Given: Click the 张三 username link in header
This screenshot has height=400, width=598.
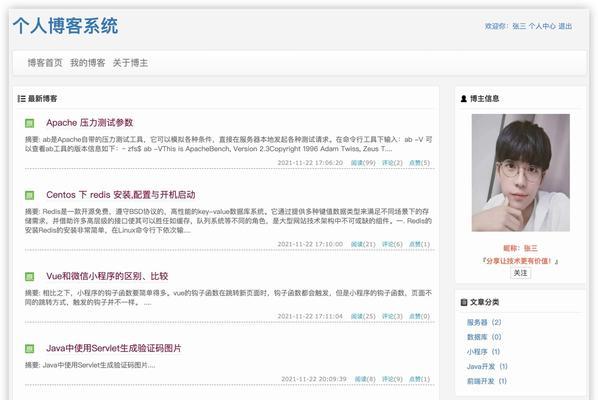Looking at the screenshot, I should click(519, 26).
